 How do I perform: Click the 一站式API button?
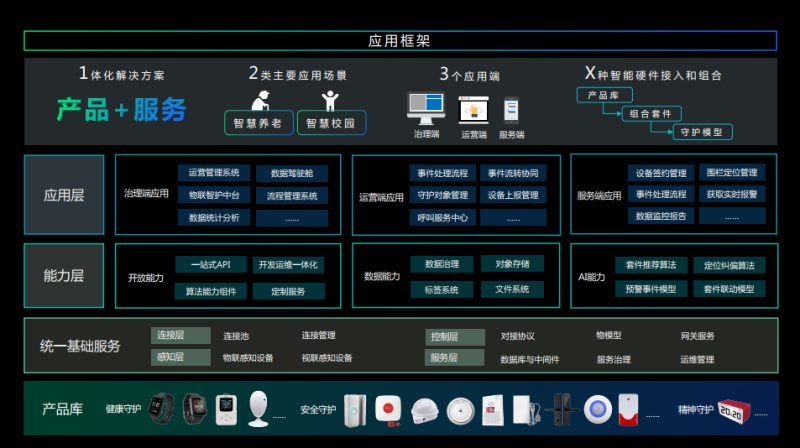pos(211,265)
